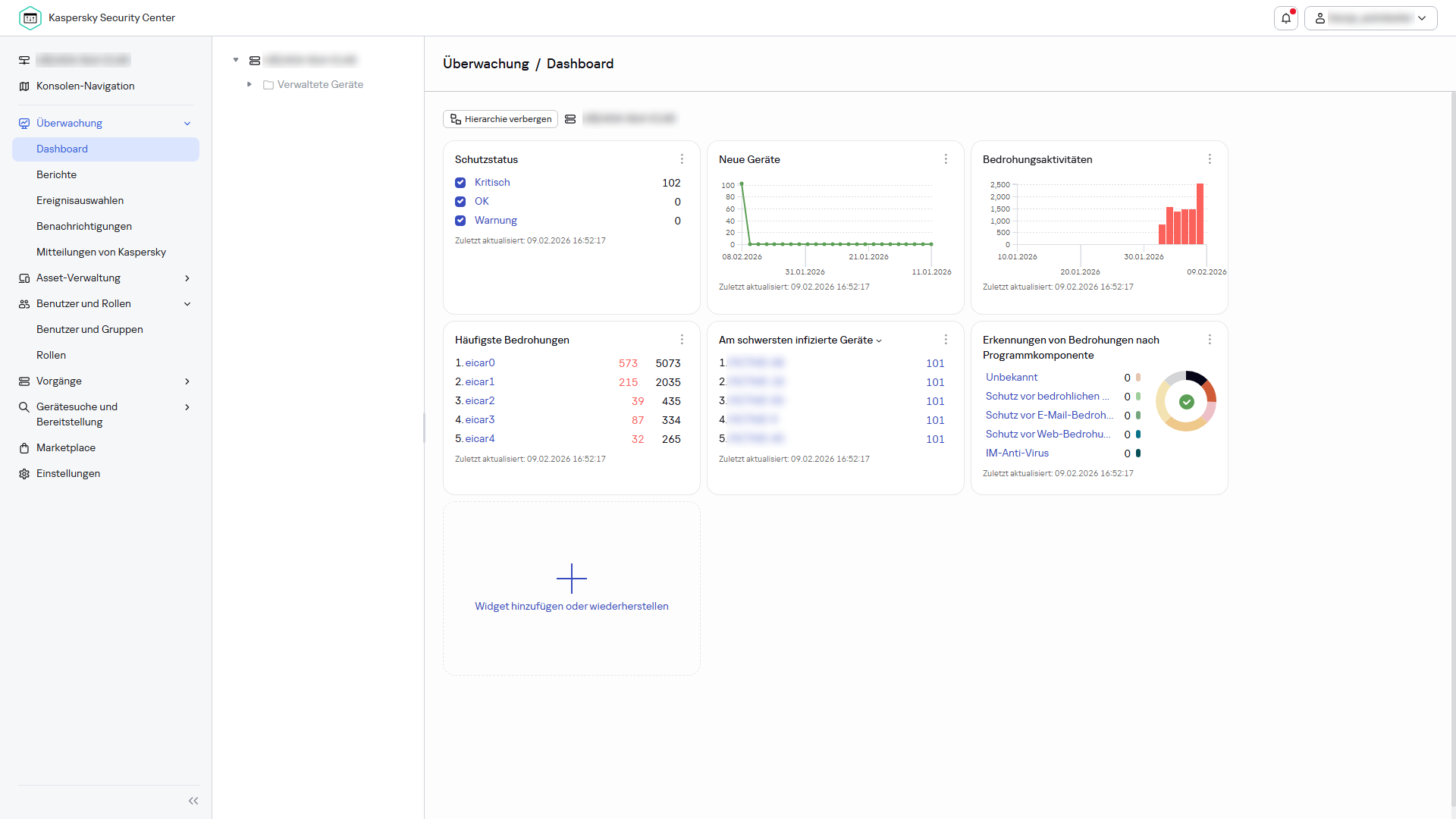Click Widget hinzufügen oder wiederherstellen area

click(571, 588)
